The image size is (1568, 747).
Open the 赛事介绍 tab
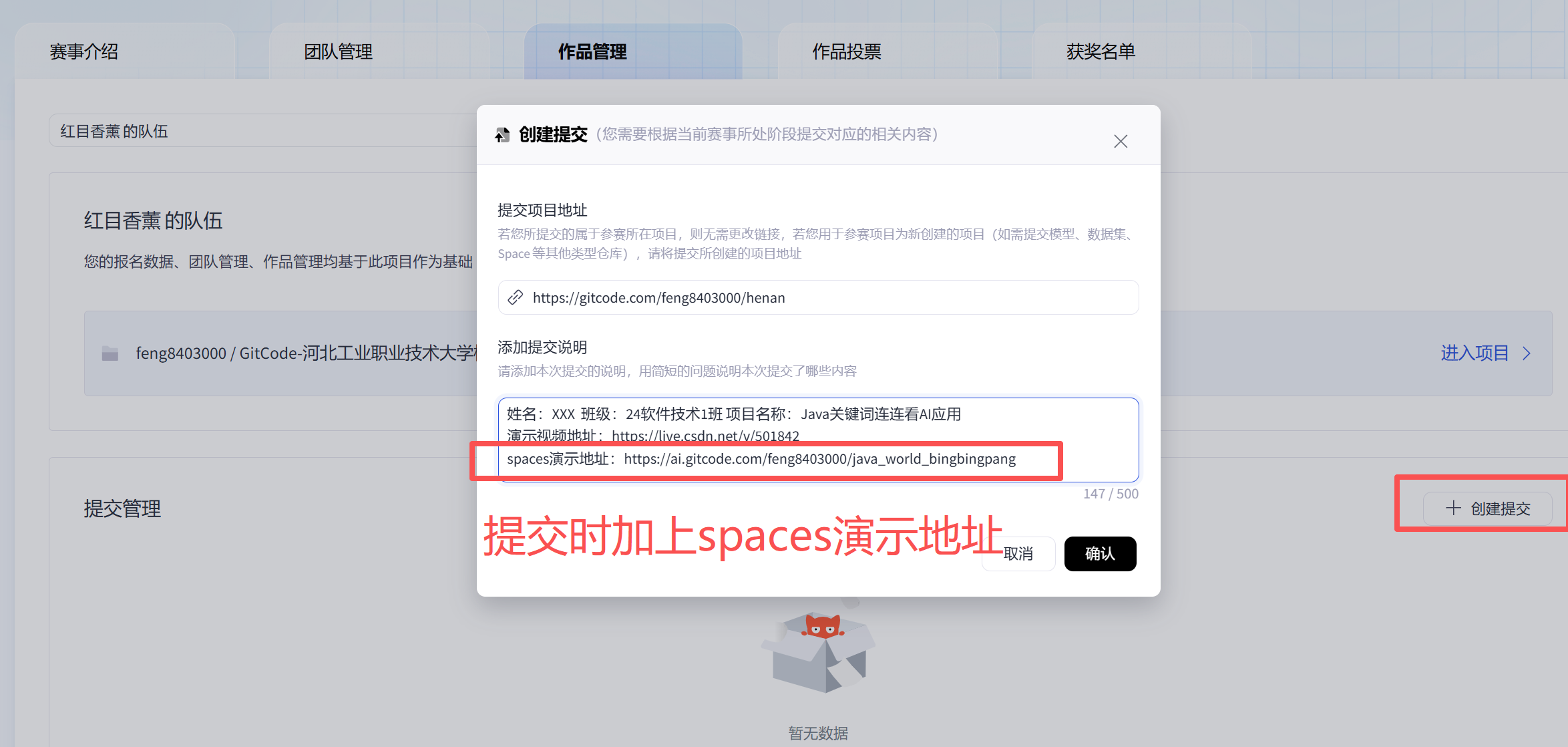pyautogui.click(x=84, y=51)
